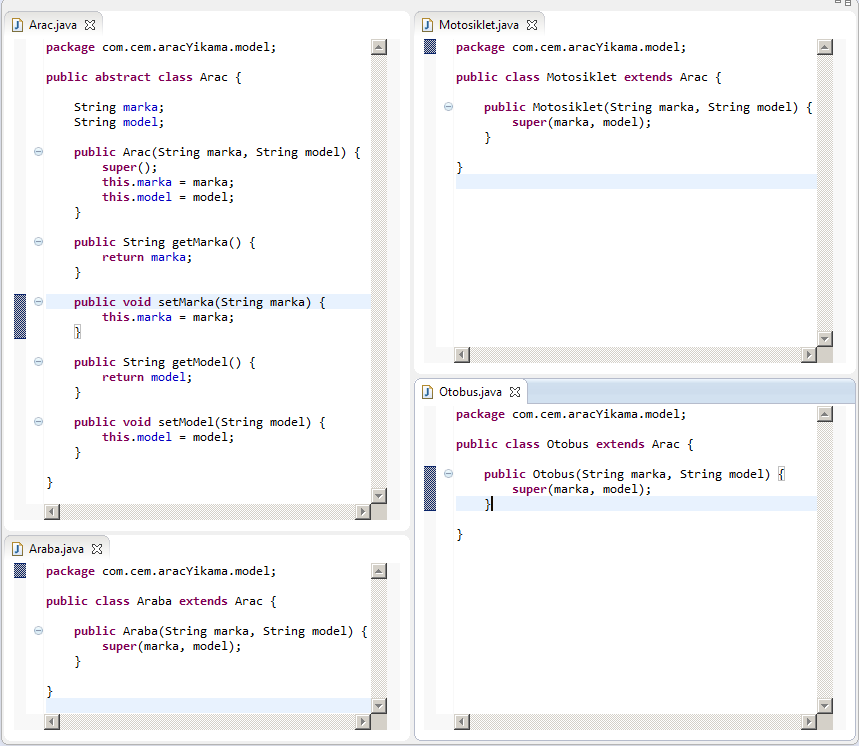Collapse the getMarka method fold marker
The height and width of the screenshot is (746, 859).
[x=38, y=242]
